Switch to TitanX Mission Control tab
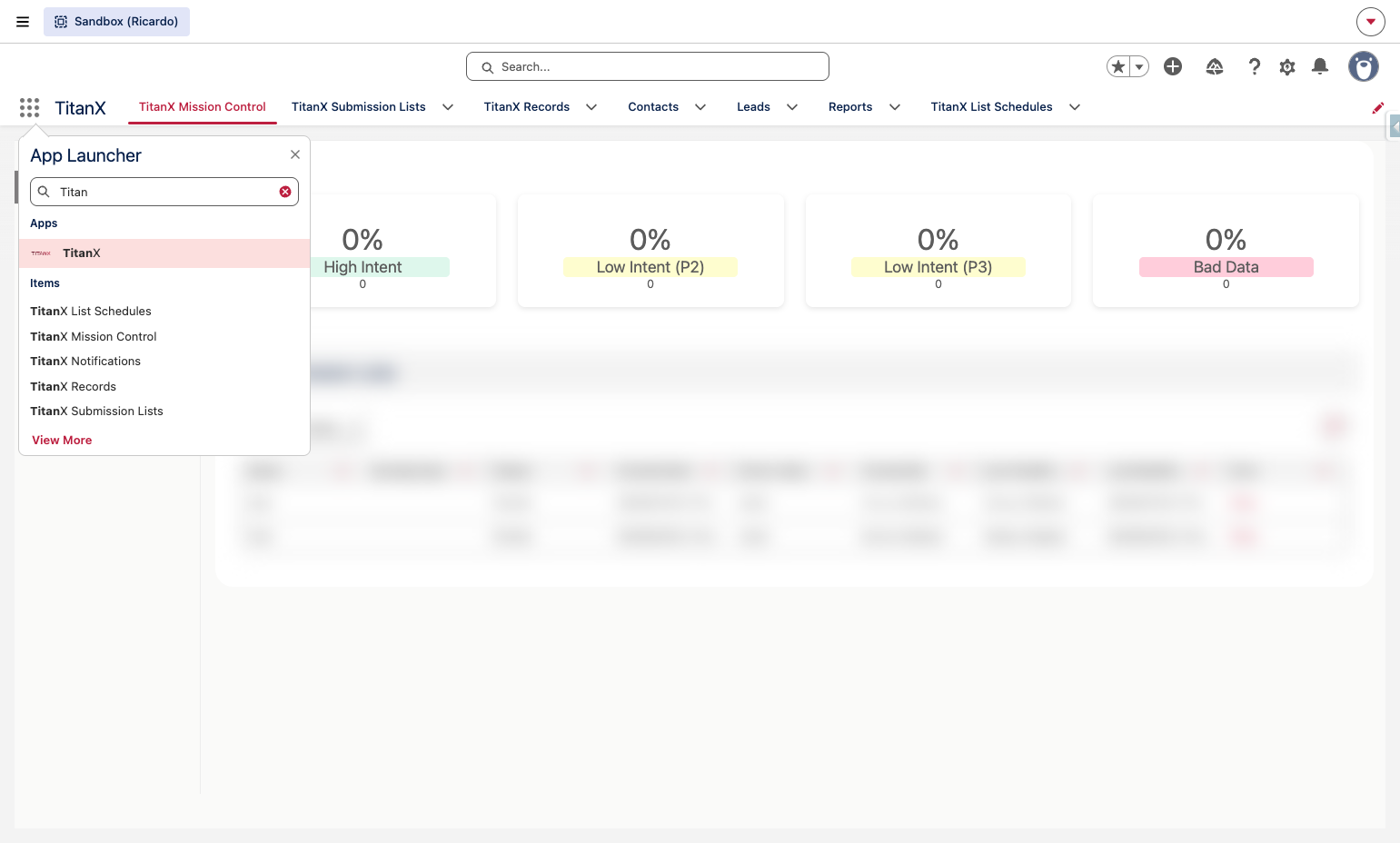 point(203,107)
